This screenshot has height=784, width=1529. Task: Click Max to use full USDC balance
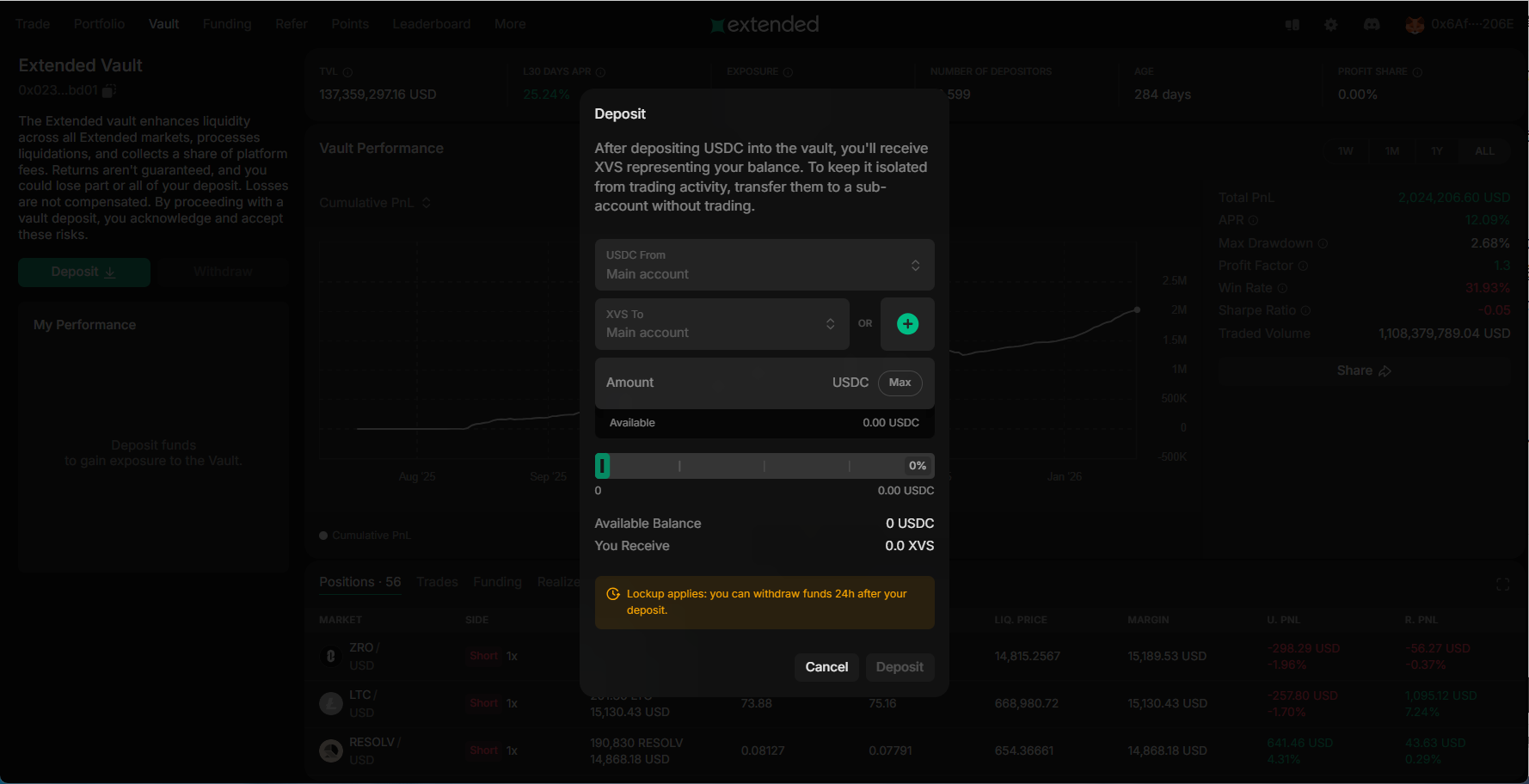coord(900,383)
